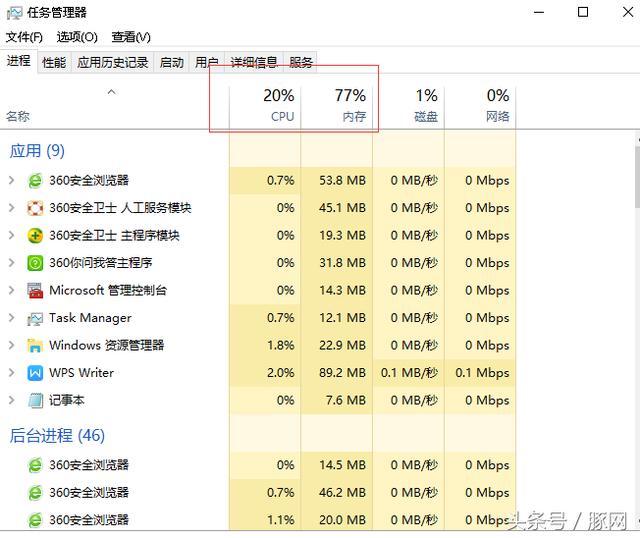Click the Microsoft 管理控制台 icon
This screenshot has height=538, width=640.
pyautogui.click(x=36, y=291)
